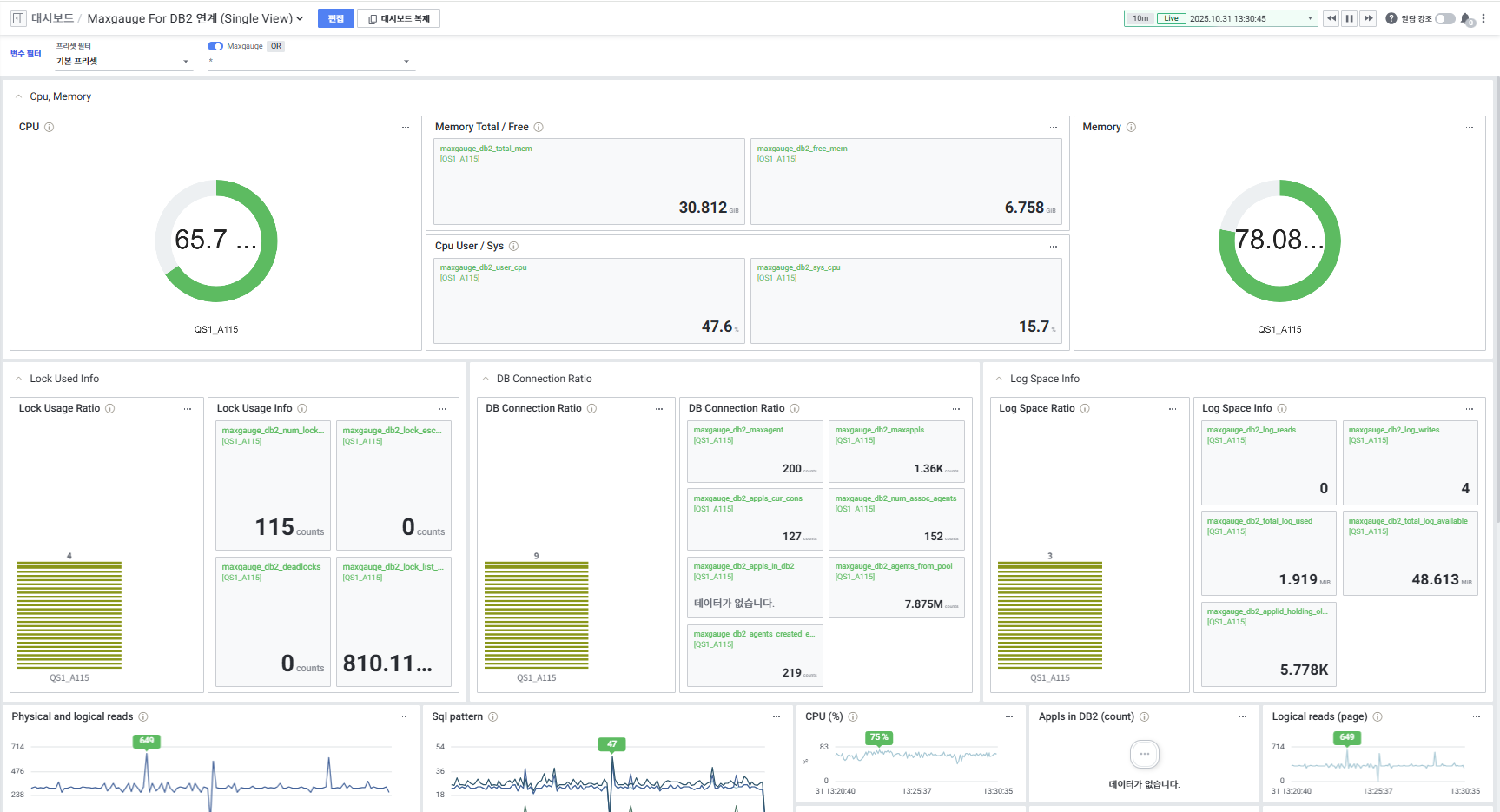The width and height of the screenshot is (1500, 812).
Task: Collapse the Lock Used Info section
Action: (18, 379)
